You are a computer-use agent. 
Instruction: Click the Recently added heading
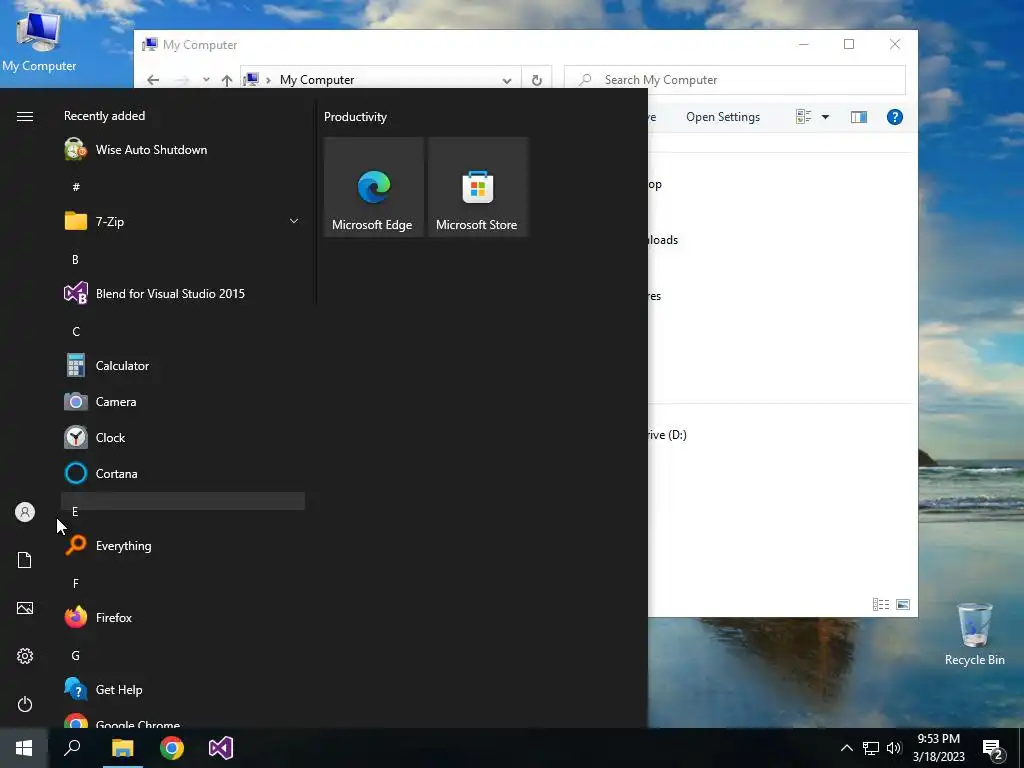pyautogui.click(x=104, y=116)
